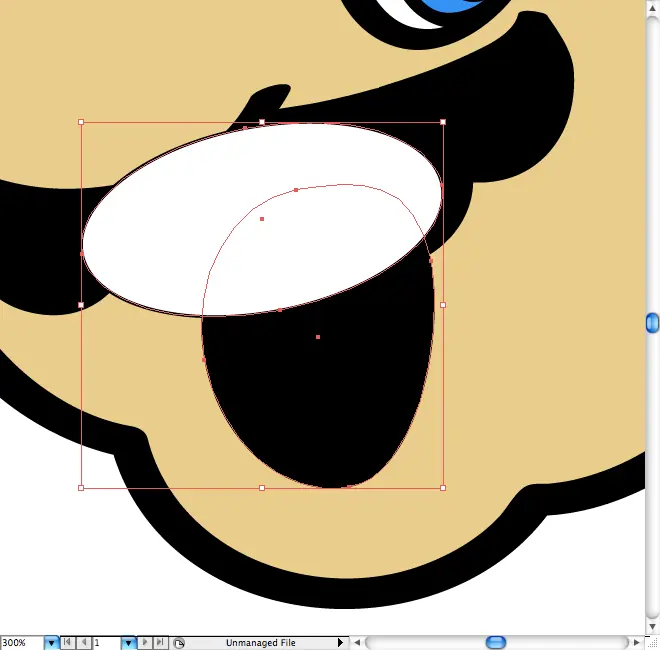Open the zoom level dropdown arrow

tap(51, 643)
